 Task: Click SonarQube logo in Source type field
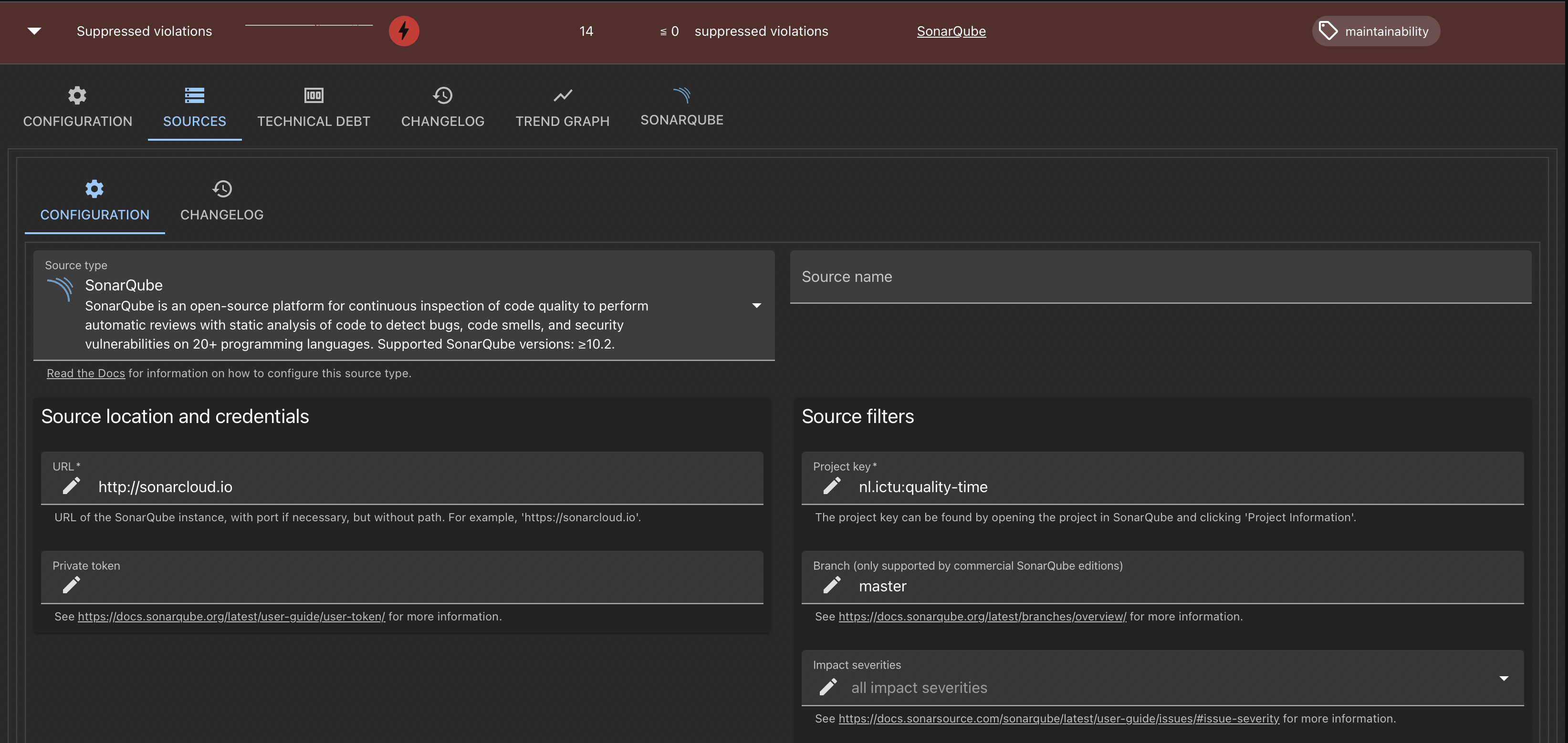click(x=60, y=289)
